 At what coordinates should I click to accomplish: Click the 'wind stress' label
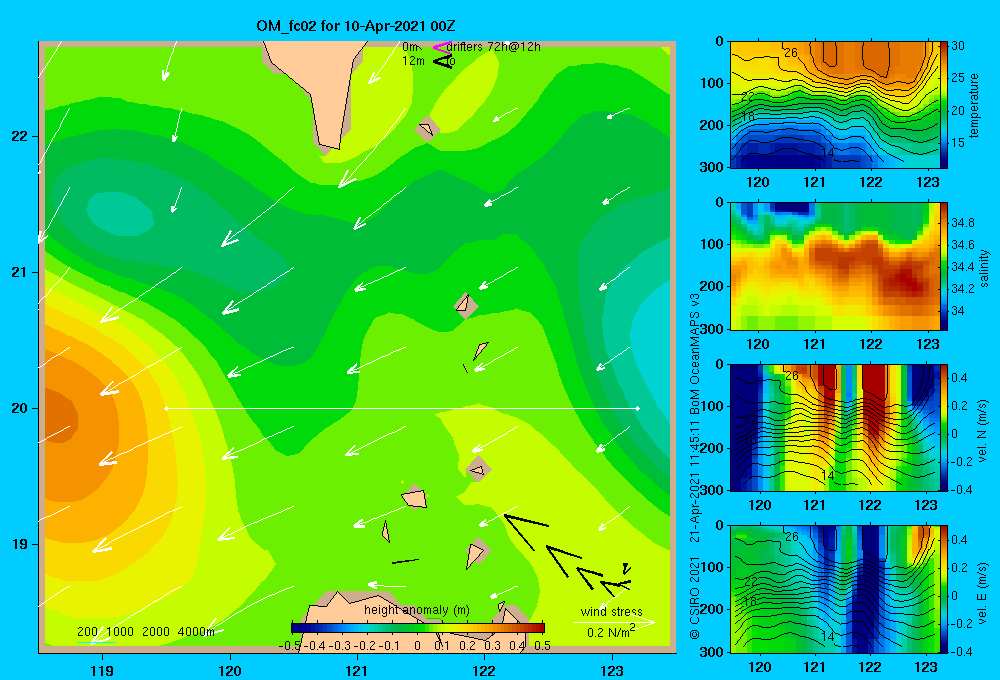[x=612, y=611]
